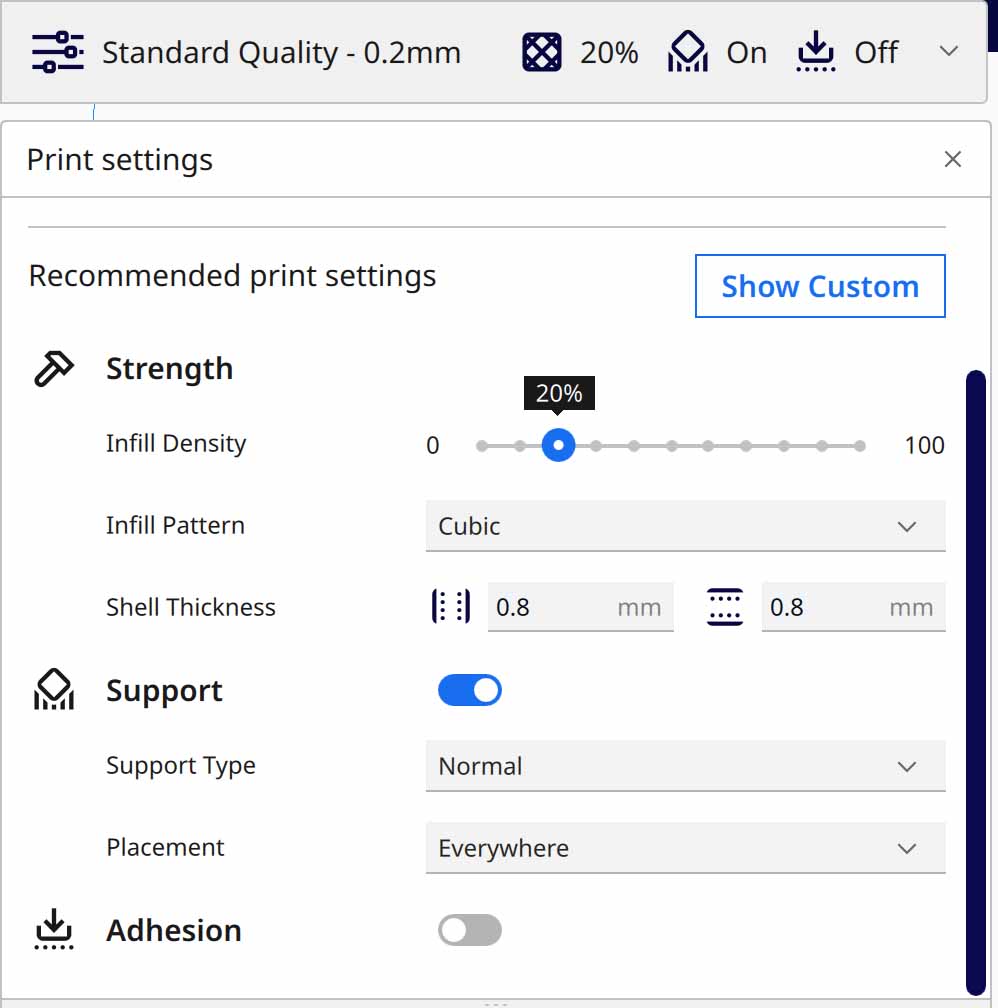The height and width of the screenshot is (1008, 998).
Task: Click the Show Custom button
Action: (820, 287)
